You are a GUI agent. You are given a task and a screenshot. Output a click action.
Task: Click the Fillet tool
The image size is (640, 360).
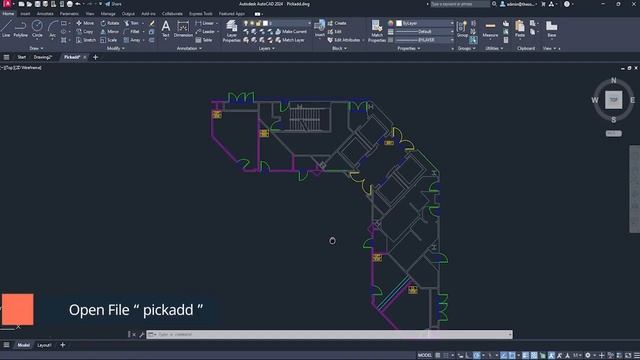click(131, 31)
